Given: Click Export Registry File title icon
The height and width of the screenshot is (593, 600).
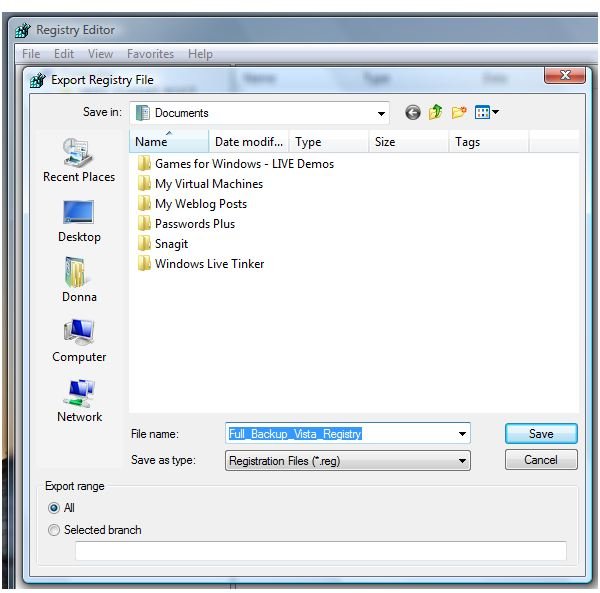Looking at the screenshot, I should [x=38, y=80].
